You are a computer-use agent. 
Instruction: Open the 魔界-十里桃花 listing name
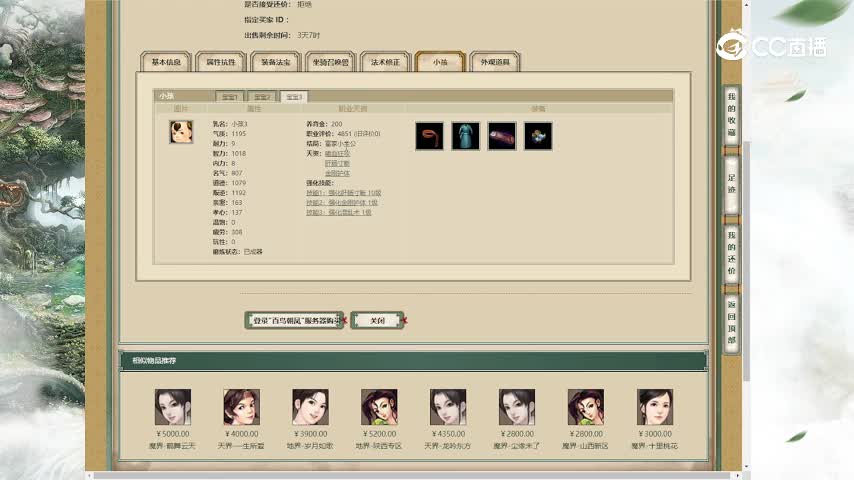tap(655, 446)
